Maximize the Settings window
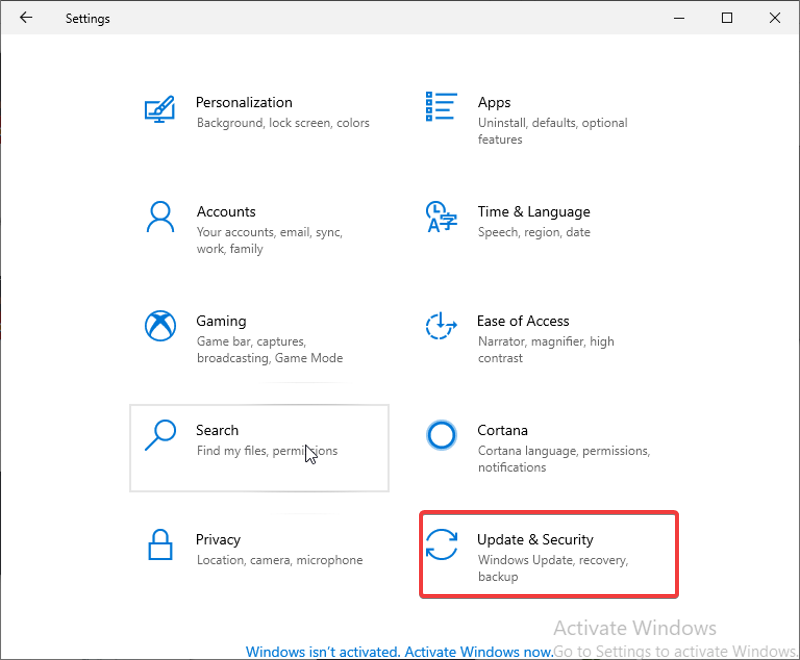 727,18
